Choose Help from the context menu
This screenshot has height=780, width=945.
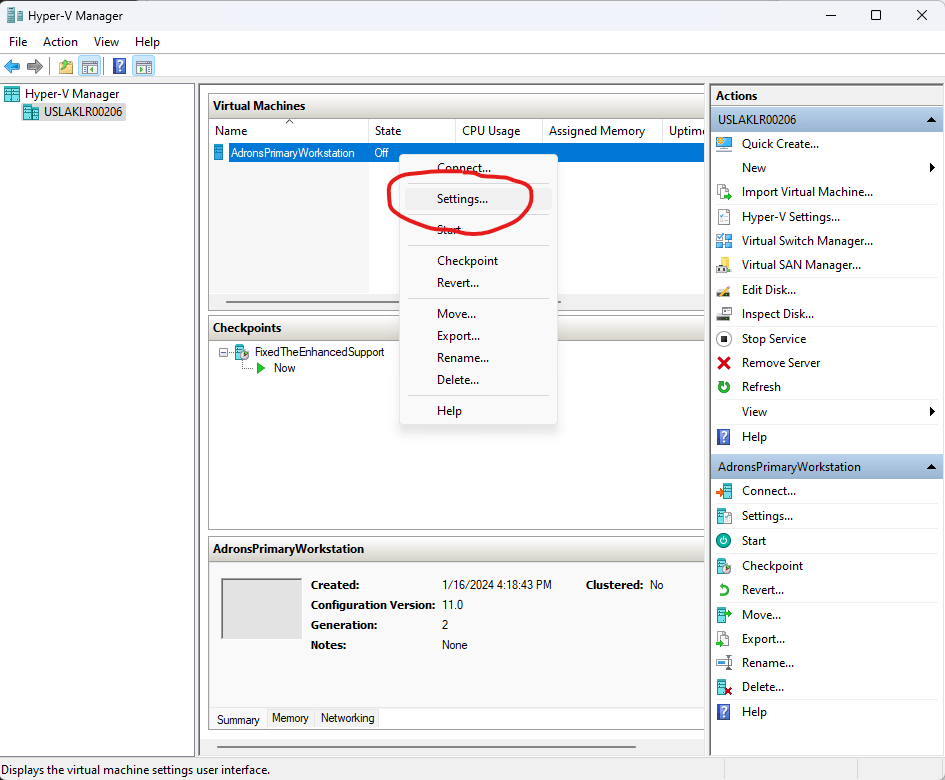coord(478,410)
